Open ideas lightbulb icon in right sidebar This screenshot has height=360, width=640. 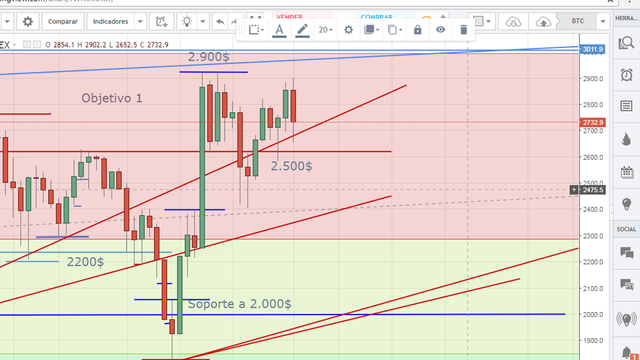tap(626, 204)
